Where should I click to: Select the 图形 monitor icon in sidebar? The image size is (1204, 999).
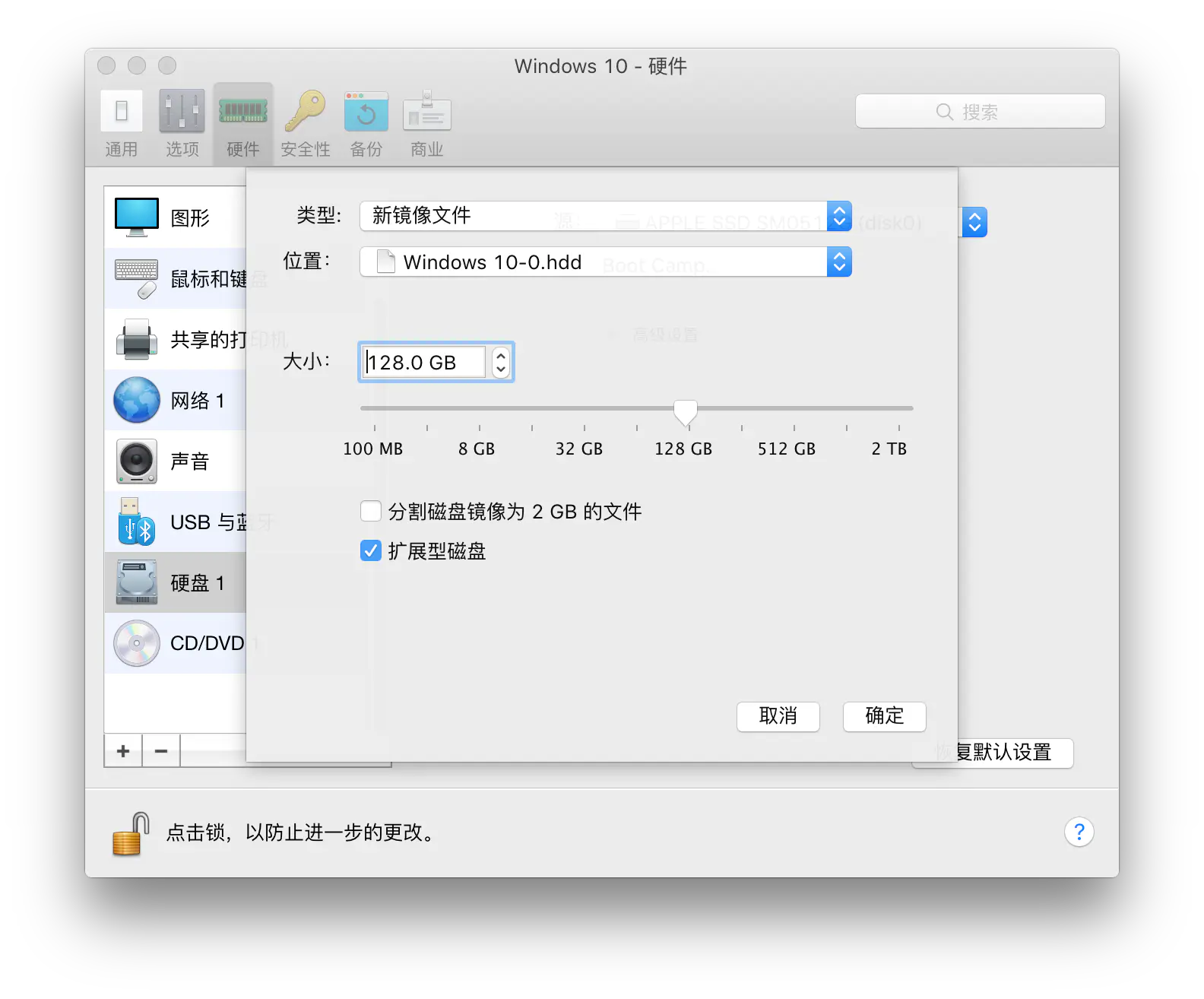[x=137, y=217]
